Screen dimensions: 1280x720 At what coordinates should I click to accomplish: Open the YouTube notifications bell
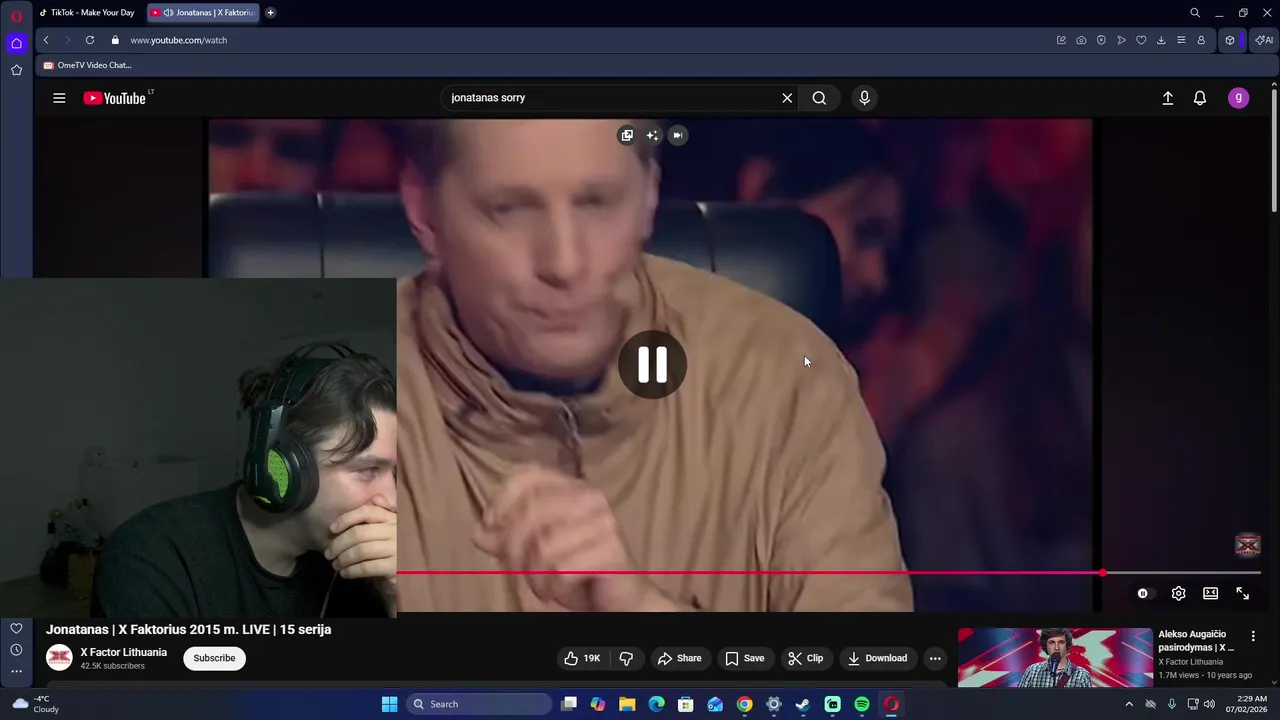pyautogui.click(x=1200, y=98)
